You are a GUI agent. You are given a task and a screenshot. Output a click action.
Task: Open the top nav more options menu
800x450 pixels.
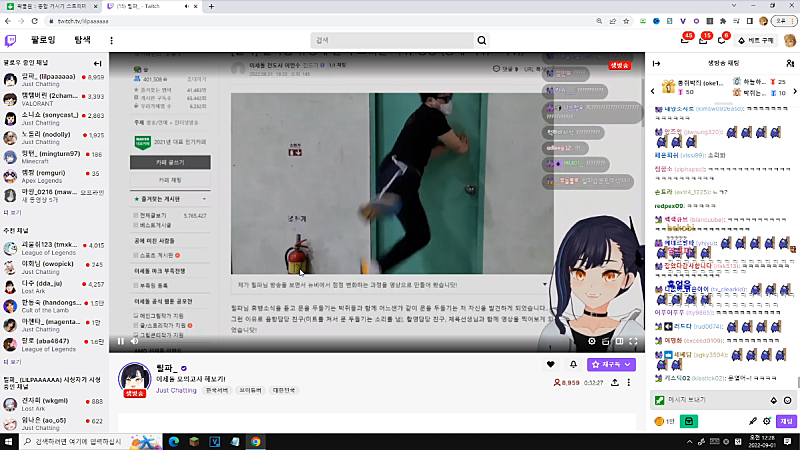coord(111,40)
